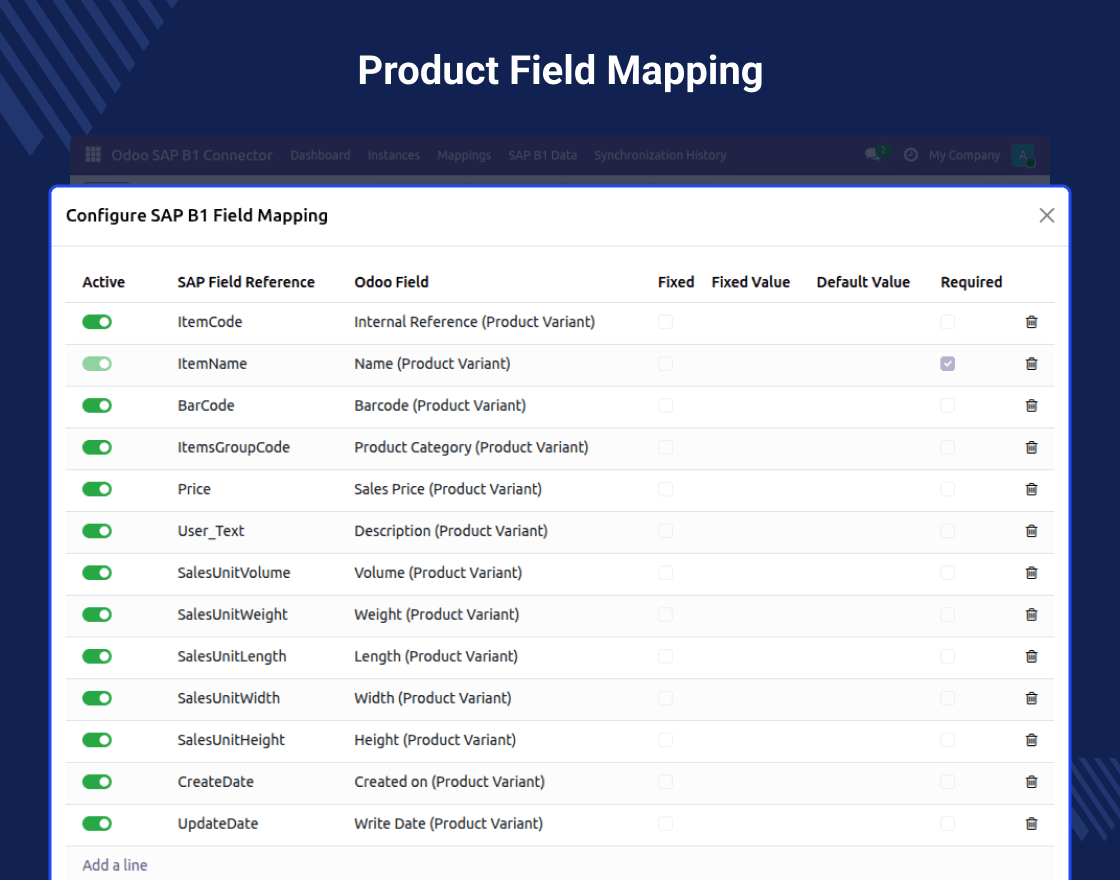Toggle Active switch for ItemCode

(x=97, y=322)
